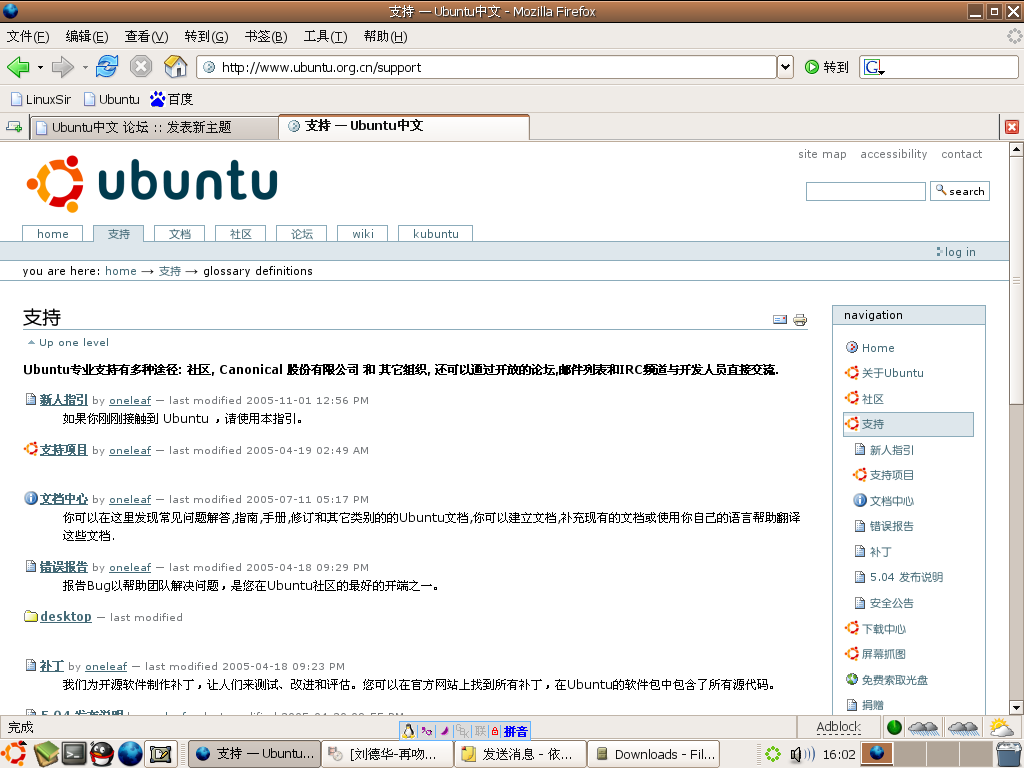The height and width of the screenshot is (768, 1024).
Task: Close the current tab with red X
Action: [1012, 127]
